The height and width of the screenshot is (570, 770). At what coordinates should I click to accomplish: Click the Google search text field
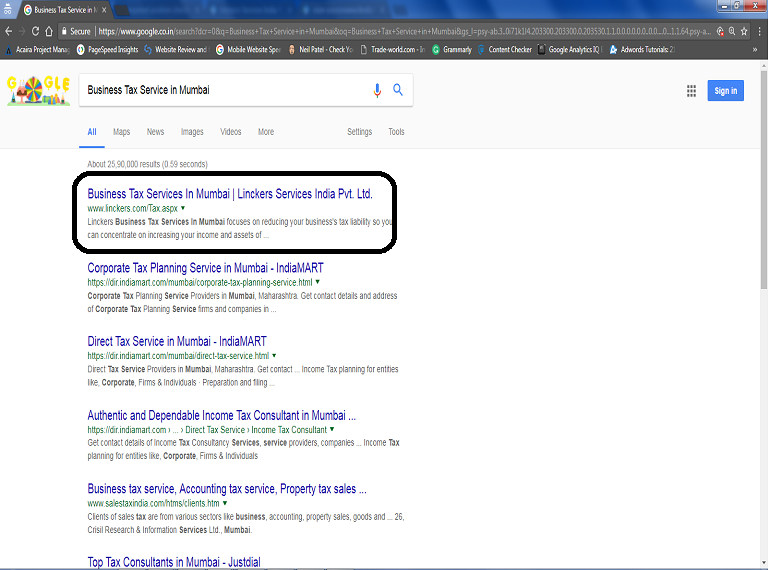226,90
